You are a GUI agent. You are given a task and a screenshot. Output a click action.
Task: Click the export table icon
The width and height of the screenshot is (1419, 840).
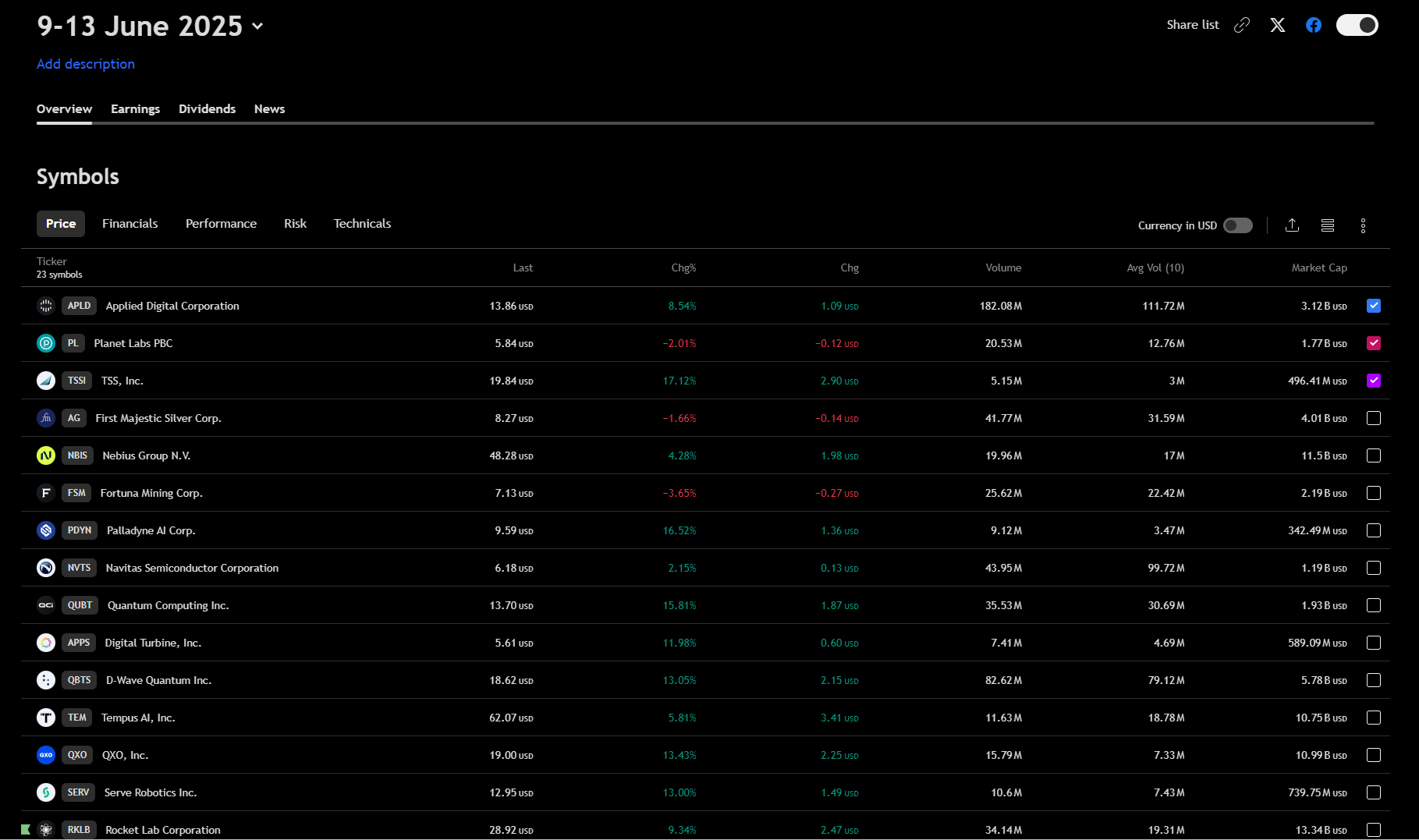(1292, 225)
